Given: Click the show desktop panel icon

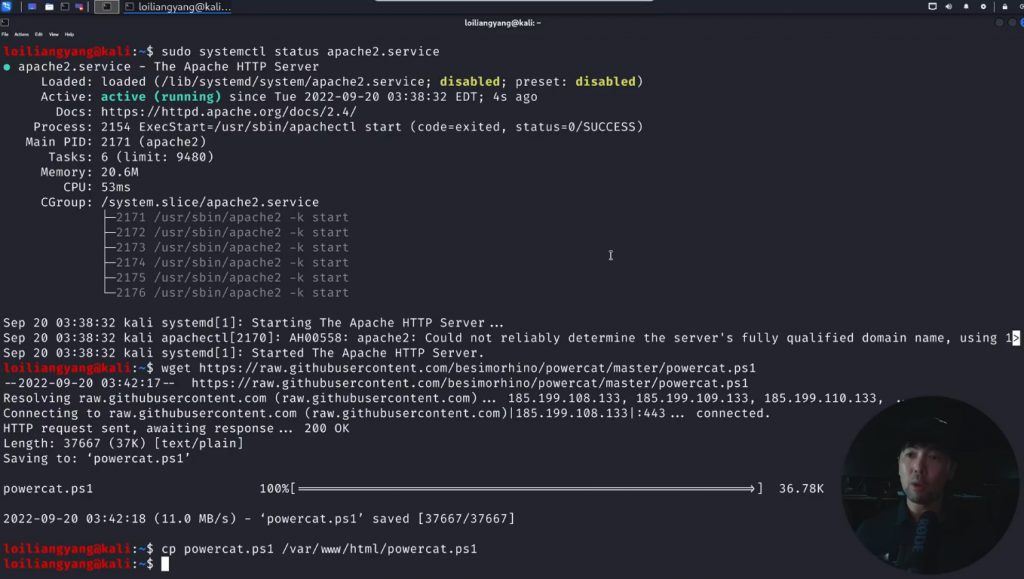Looking at the screenshot, I should (x=32, y=7).
